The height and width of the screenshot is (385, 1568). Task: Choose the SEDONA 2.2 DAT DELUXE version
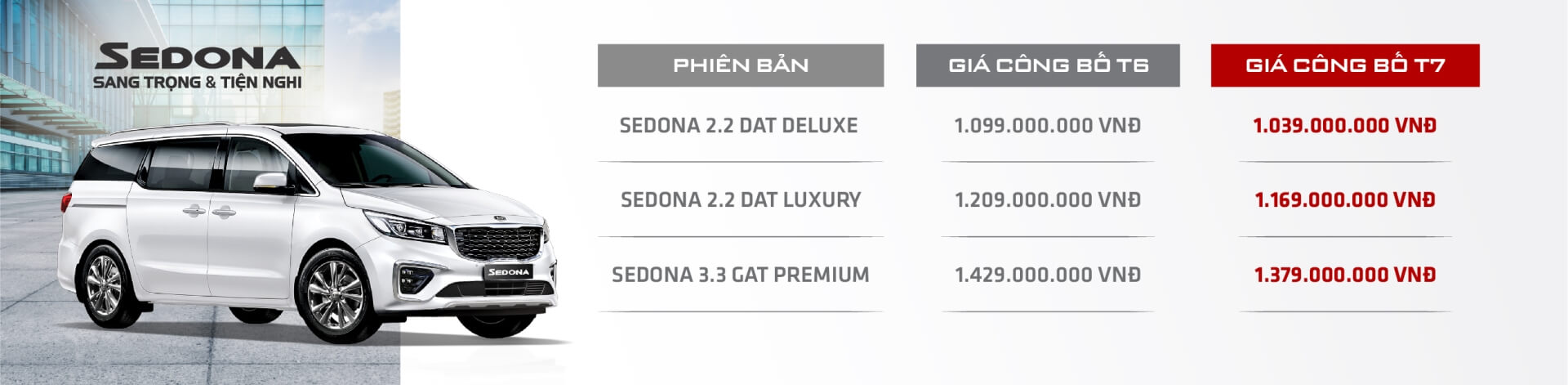pos(739,126)
